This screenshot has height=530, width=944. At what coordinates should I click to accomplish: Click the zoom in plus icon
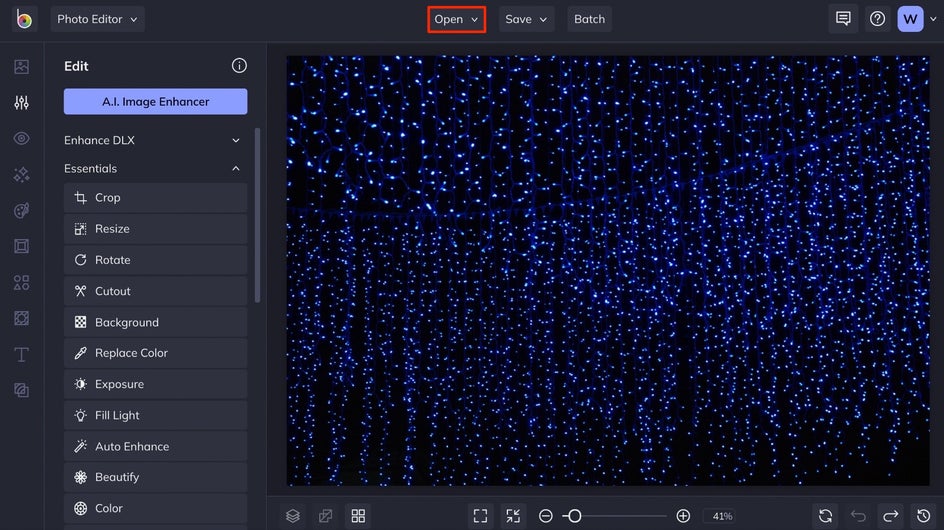point(683,516)
